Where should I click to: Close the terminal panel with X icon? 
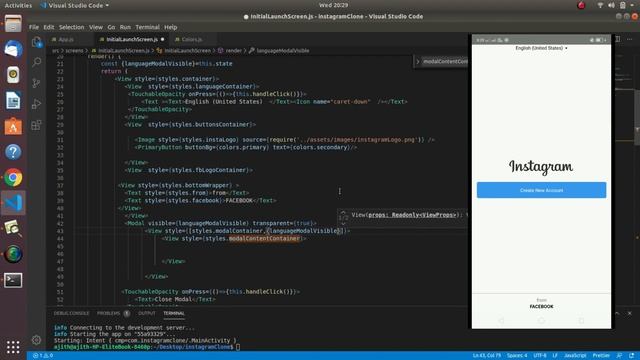tap(629, 313)
